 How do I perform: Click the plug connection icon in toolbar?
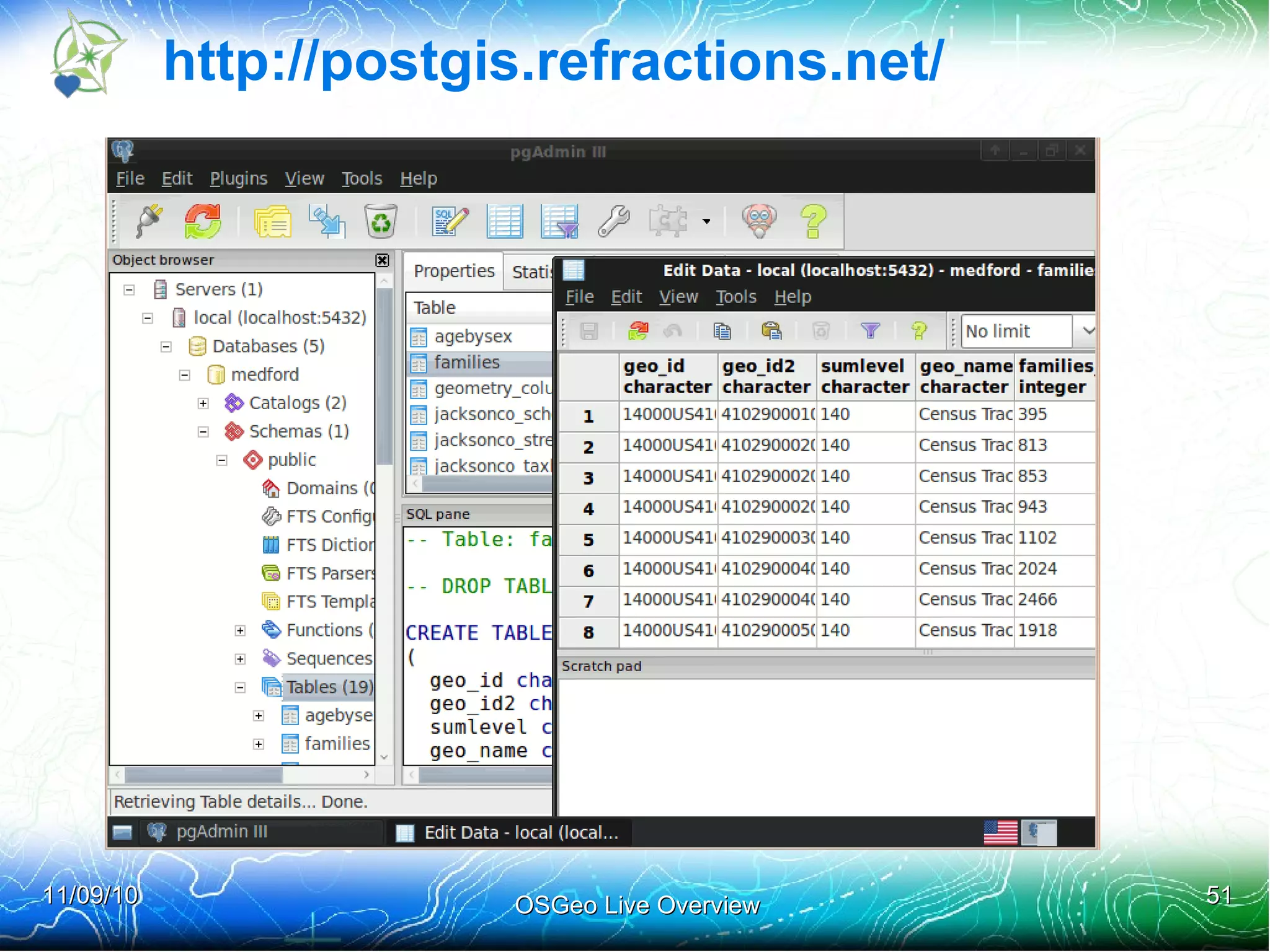point(149,221)
